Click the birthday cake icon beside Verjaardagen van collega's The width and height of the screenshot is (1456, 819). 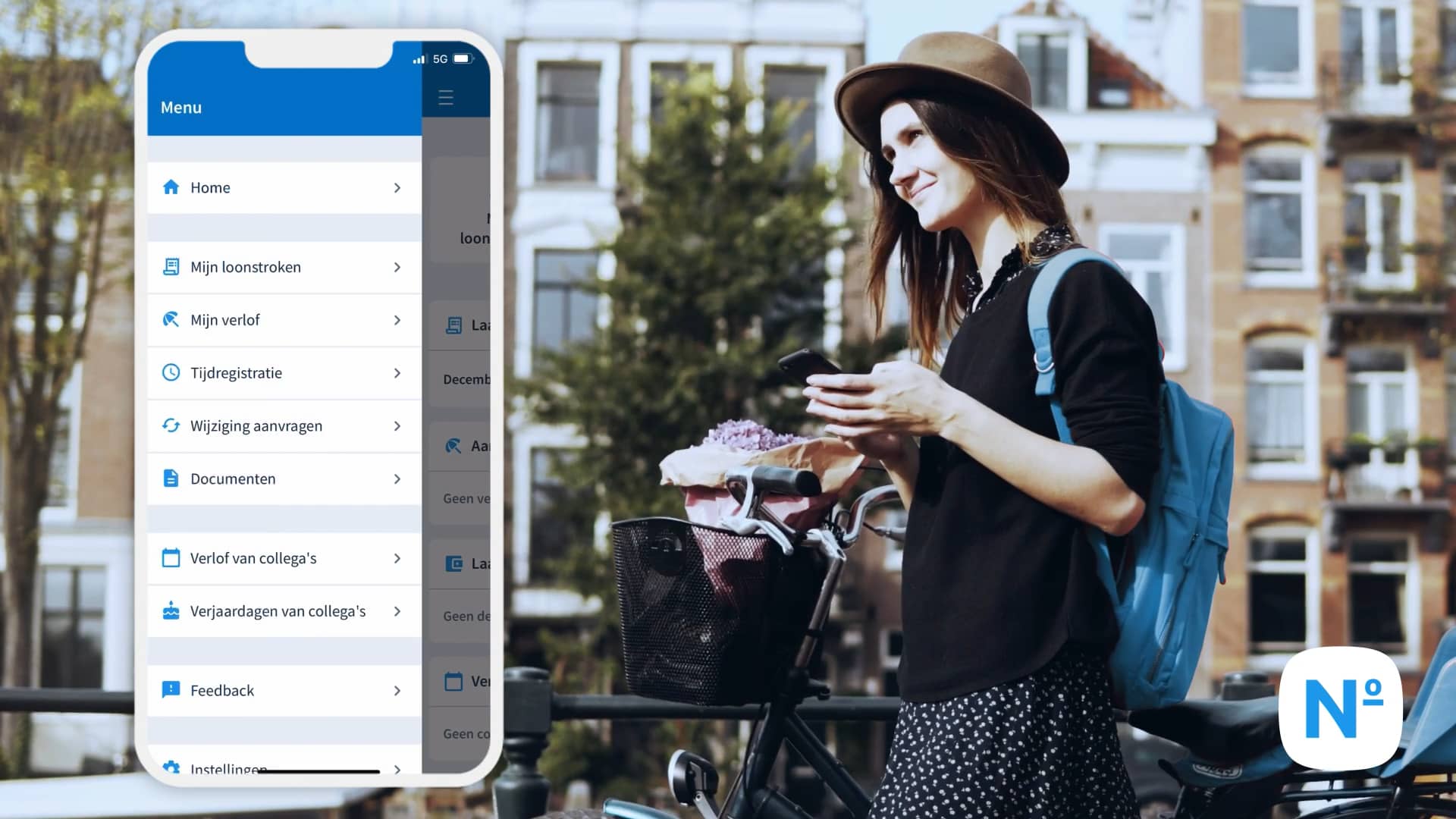(x=171, y=610)
